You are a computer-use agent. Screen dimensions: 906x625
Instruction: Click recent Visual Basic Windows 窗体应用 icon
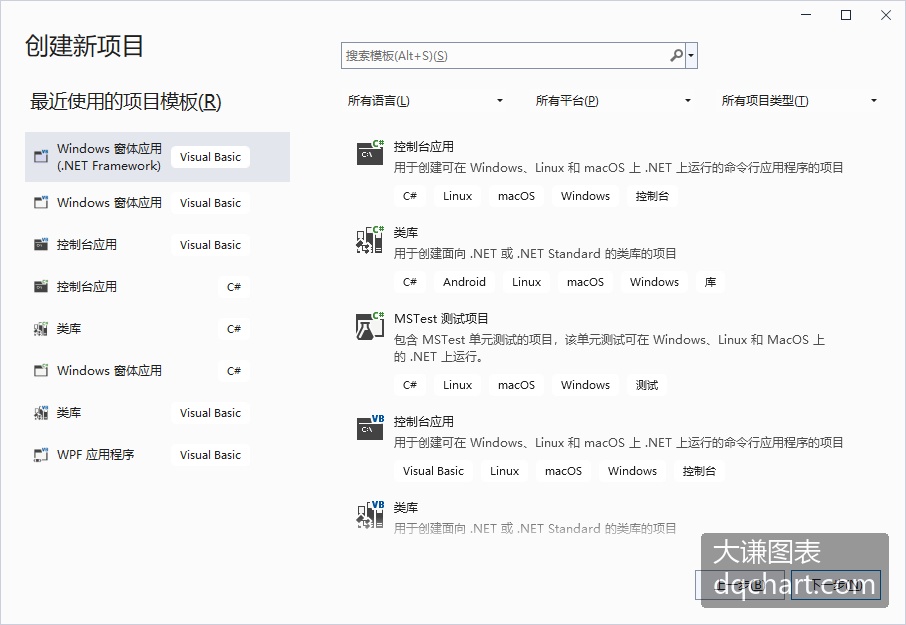click(x=41, y=202)
